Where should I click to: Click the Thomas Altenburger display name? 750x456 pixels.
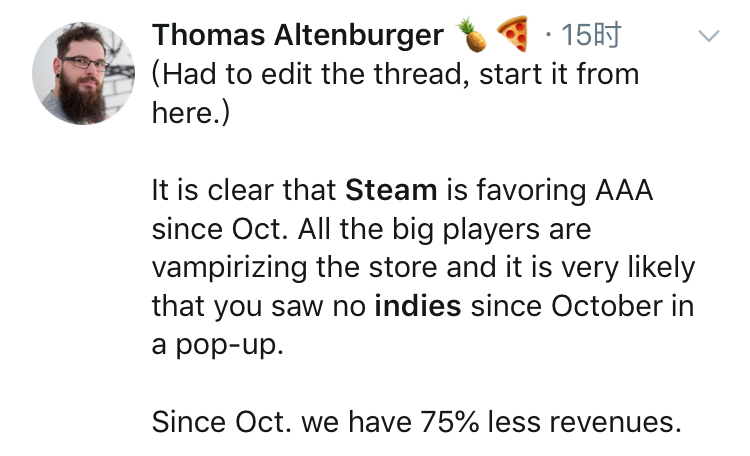click(298, 35)
